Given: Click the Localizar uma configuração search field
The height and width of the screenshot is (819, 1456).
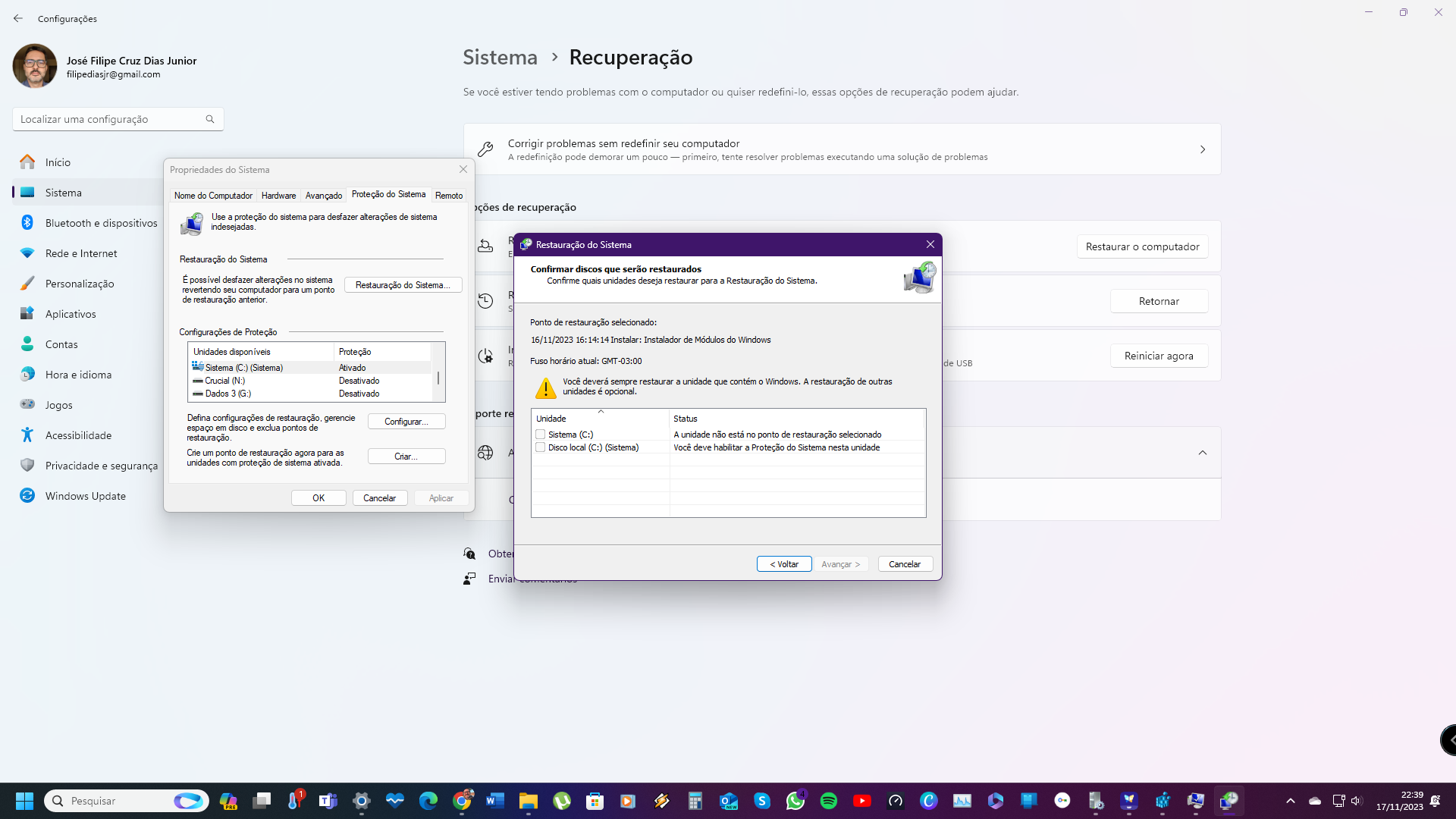Looking at the screenshot, I should (118, 119).
